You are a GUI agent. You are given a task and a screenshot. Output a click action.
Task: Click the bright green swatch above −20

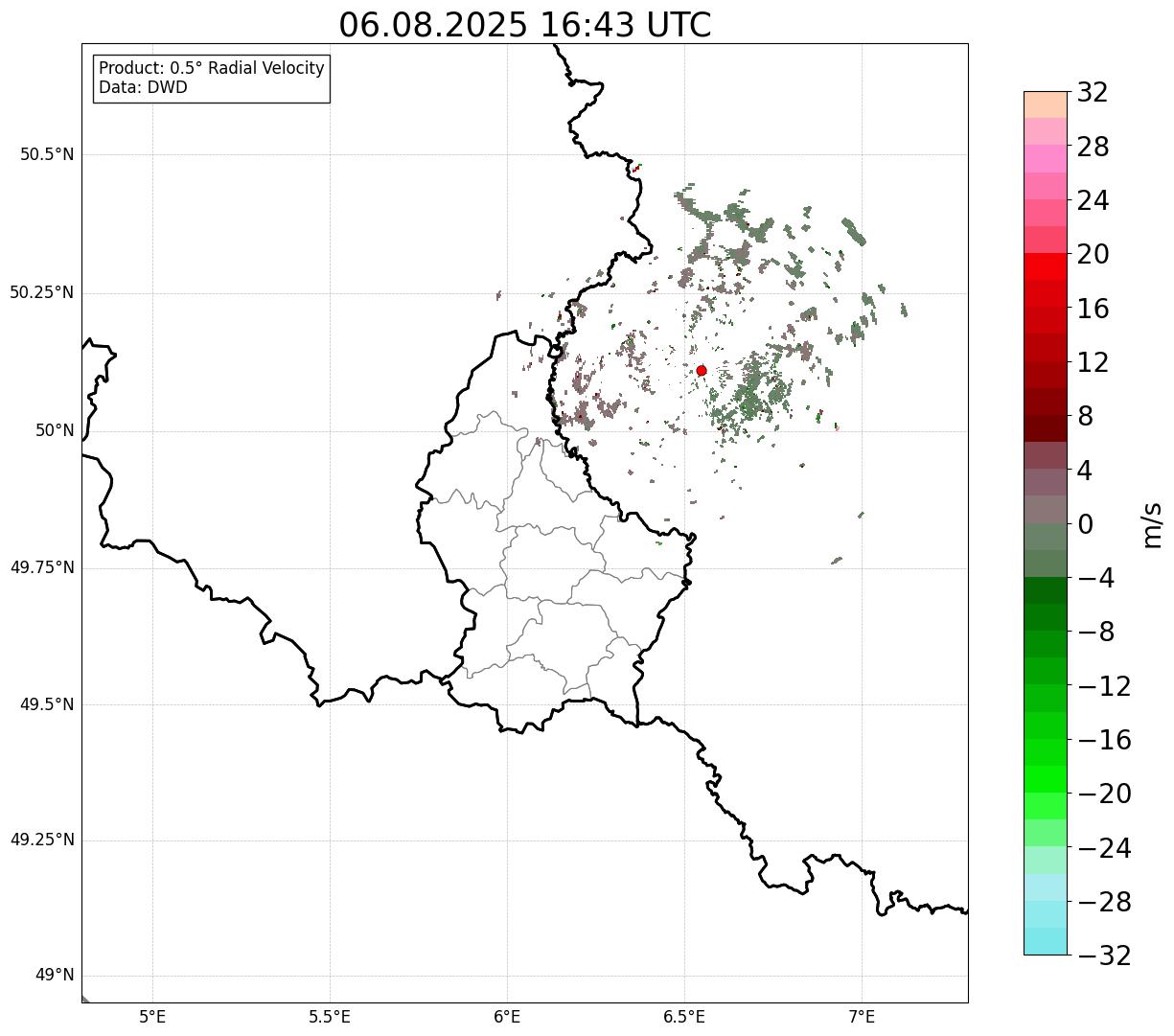[x=1045, y=779]
